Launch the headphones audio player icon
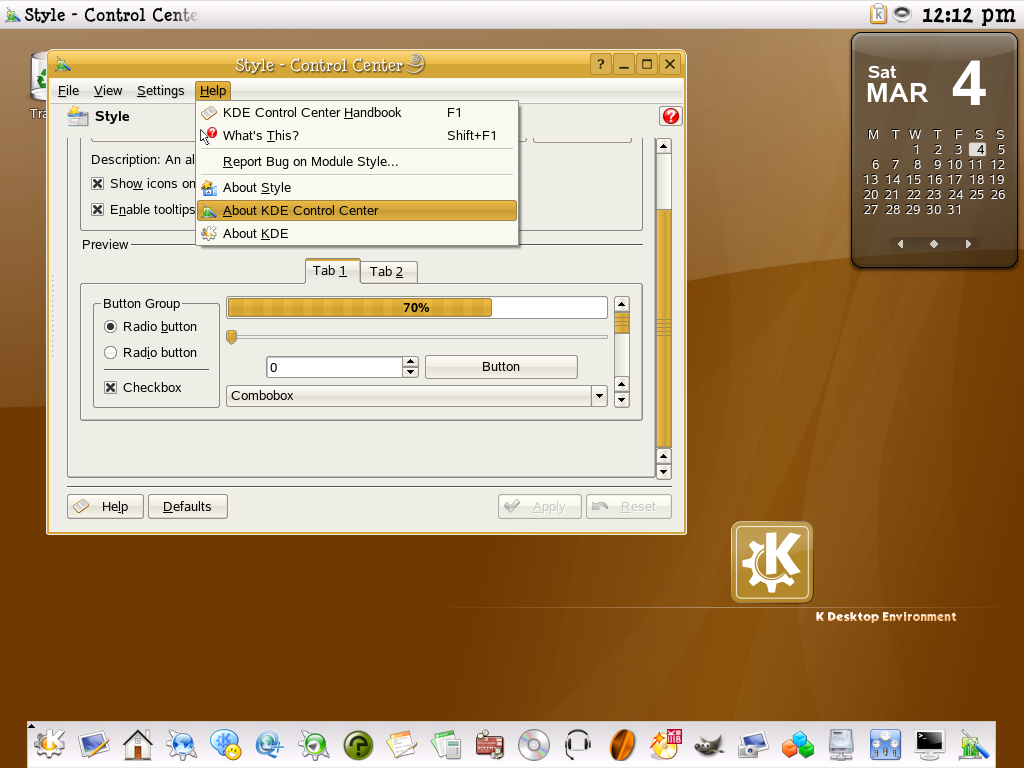1024x768 pixels. (x=577, y=744)
